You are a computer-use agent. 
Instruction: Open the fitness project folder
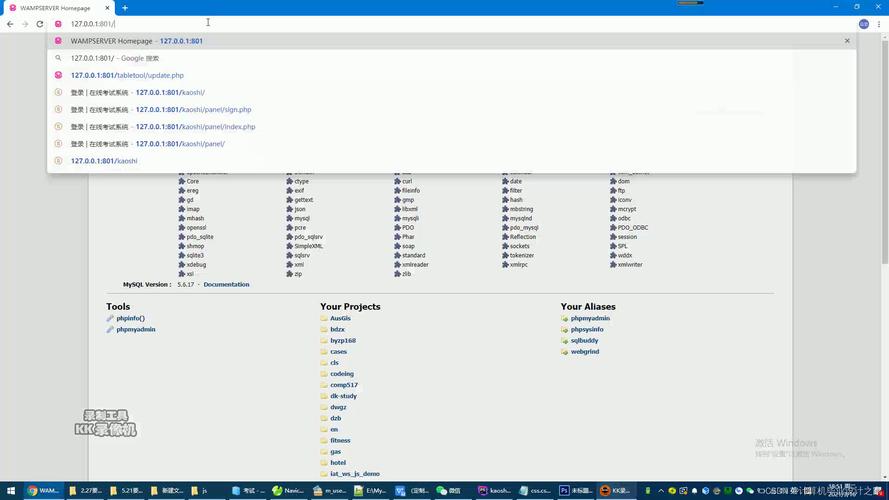pos(340,440)
